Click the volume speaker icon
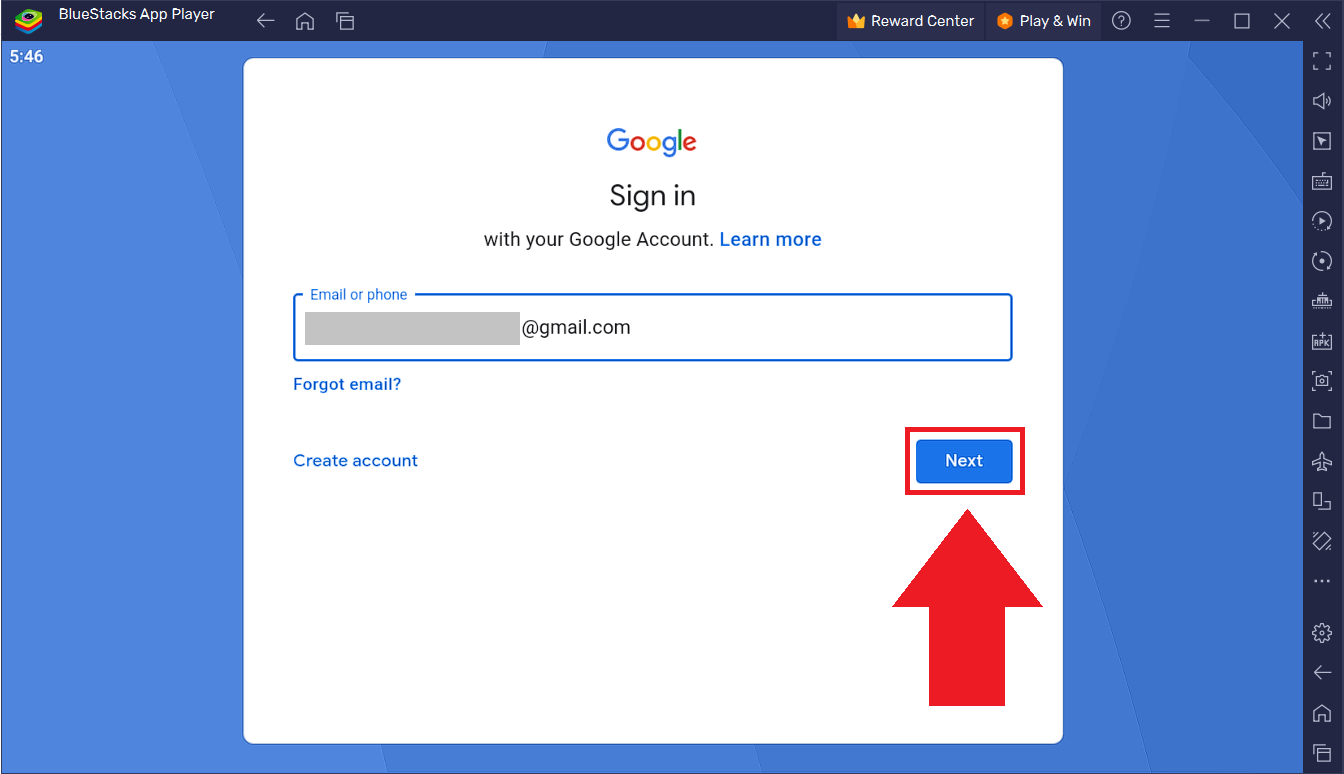1344x774 pixels. point(1322,101)
